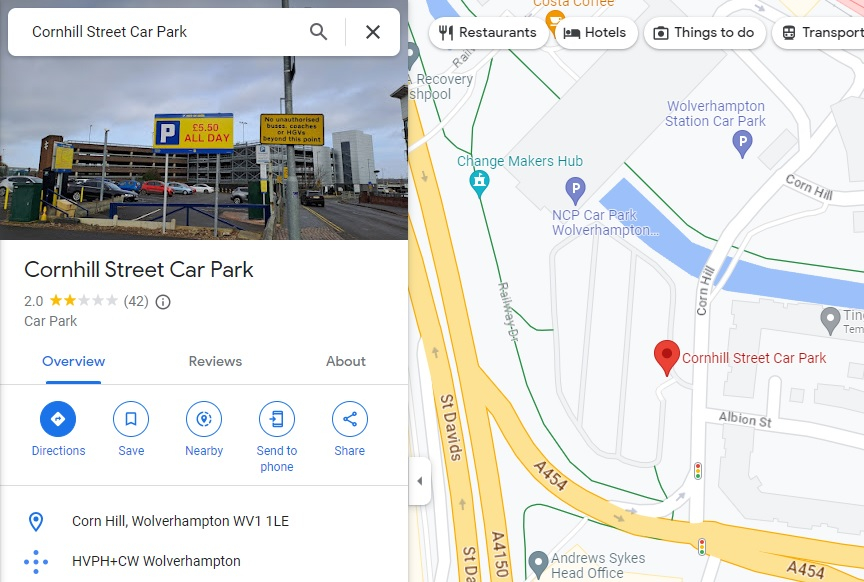Click the search magnifier icon
The height and width of the screenshot is (582, 864).
(318, 32)
